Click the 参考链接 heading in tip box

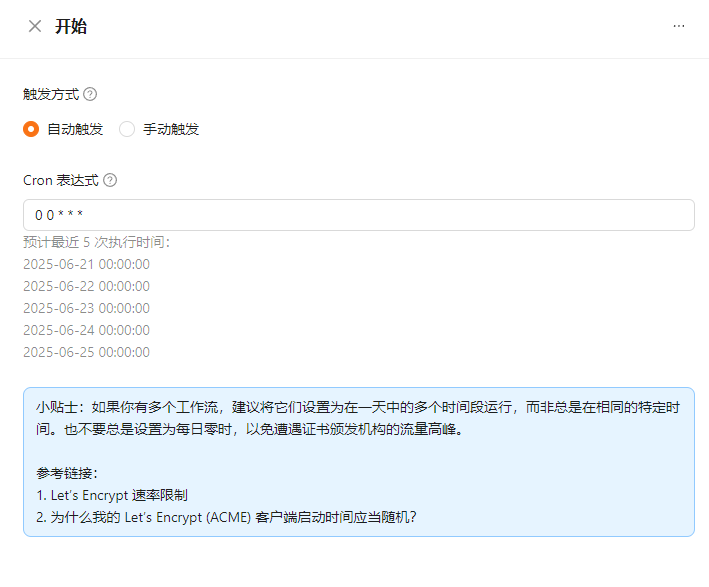pos(68,473)
